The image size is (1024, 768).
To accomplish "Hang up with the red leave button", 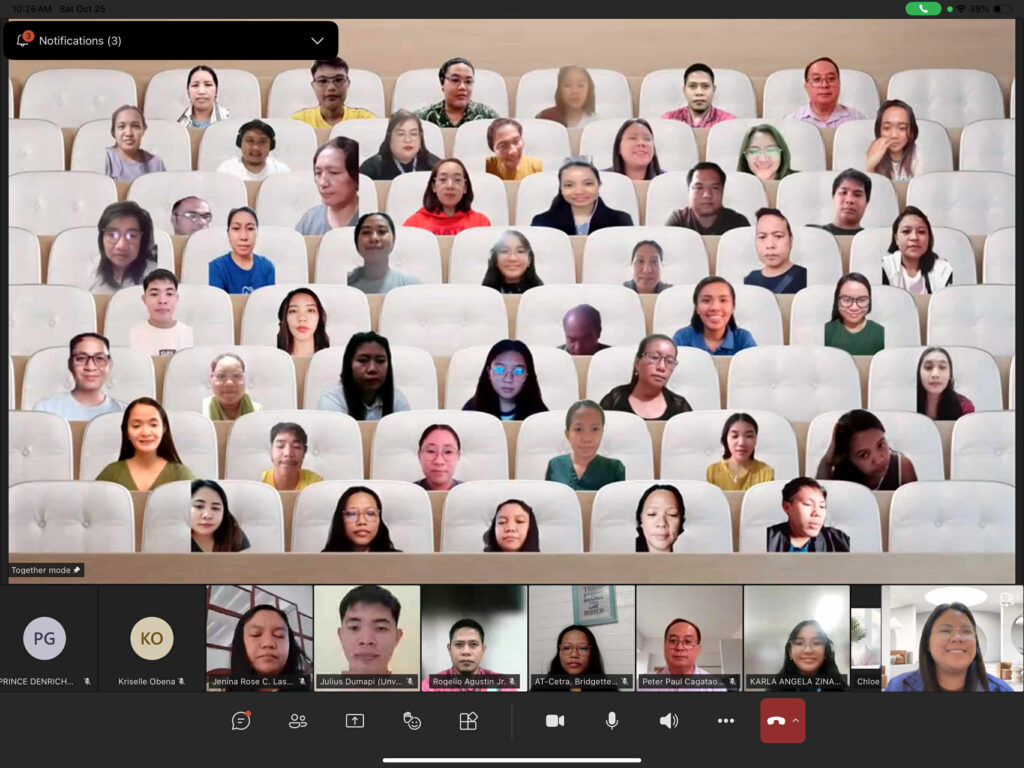I will pyautogui.click(x=775, y=721).
